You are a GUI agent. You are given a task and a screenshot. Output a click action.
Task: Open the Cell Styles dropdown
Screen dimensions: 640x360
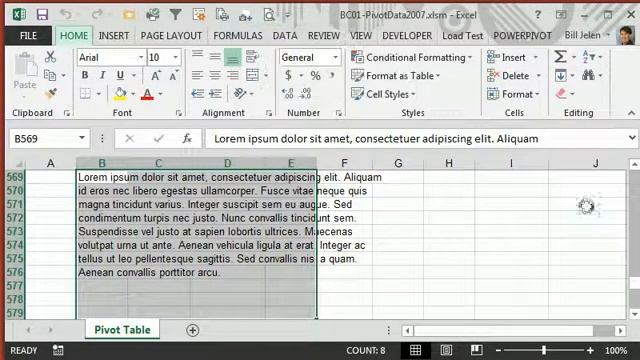383,94
